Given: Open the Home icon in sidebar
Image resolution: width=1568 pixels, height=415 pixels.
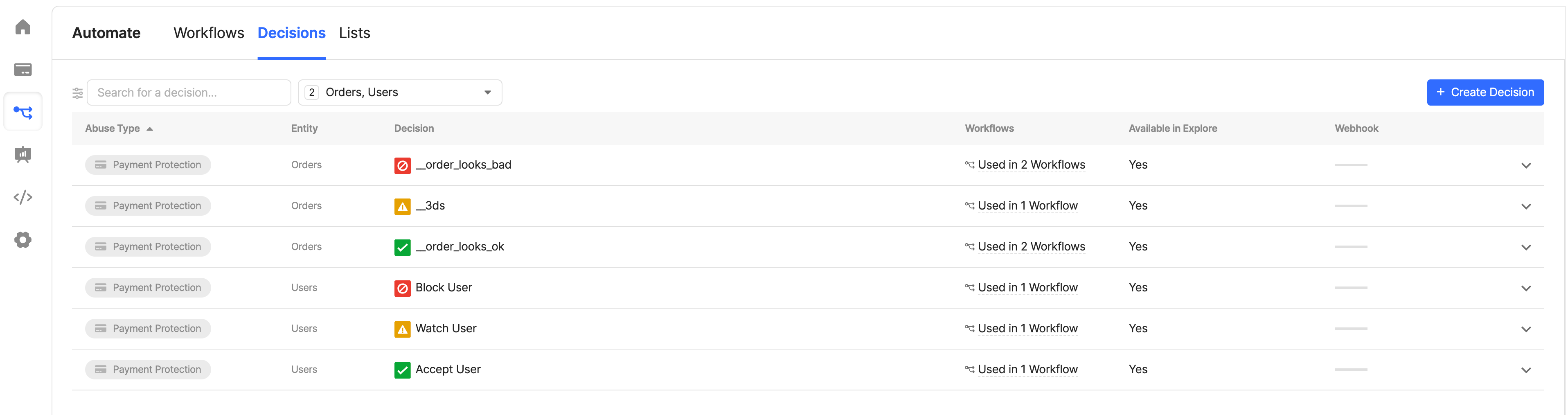Looking at the screenshot, I should coord(23,27).
